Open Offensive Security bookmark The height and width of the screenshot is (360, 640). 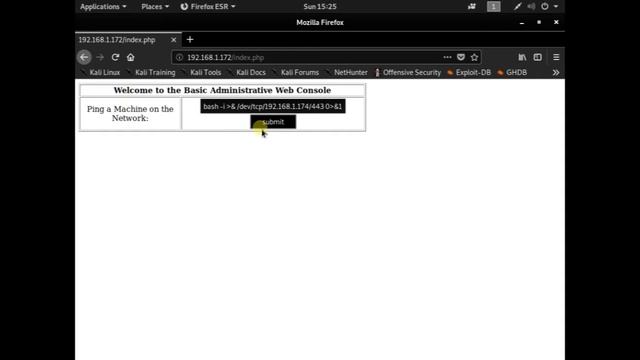(408, 73)
